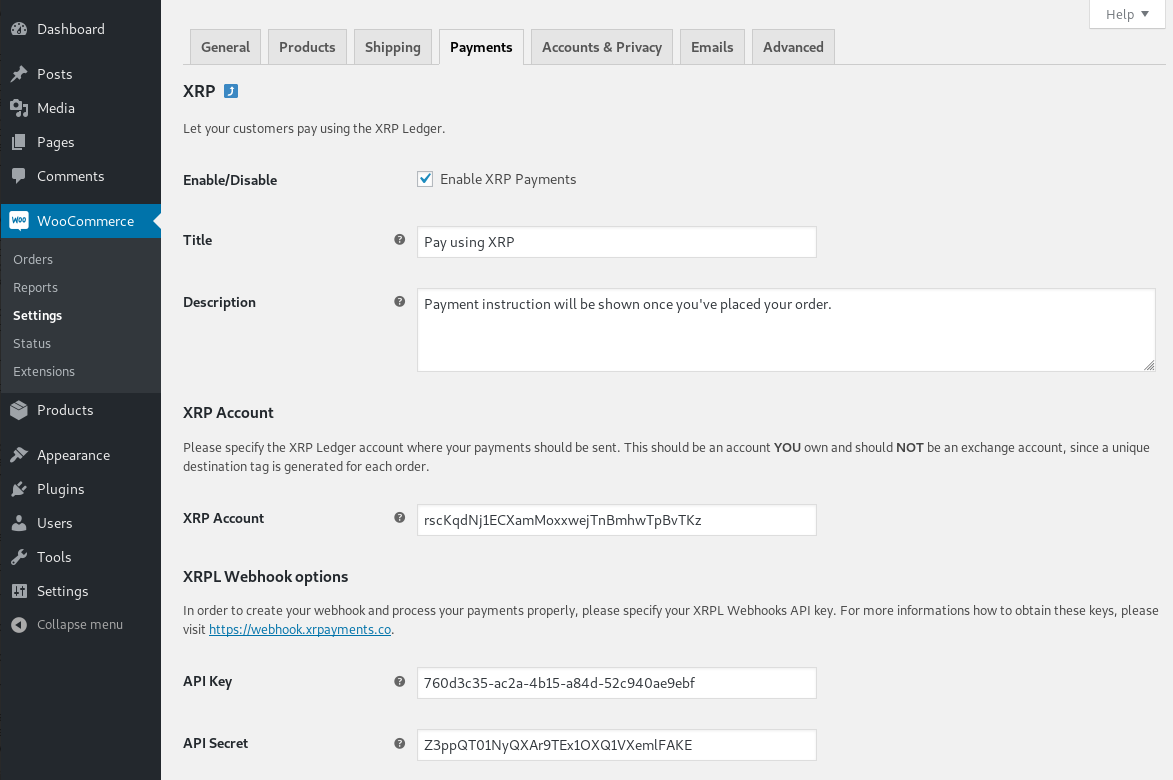
Task: Go to WooCommerce Orders submenu
Action: [x=33, y=259]
